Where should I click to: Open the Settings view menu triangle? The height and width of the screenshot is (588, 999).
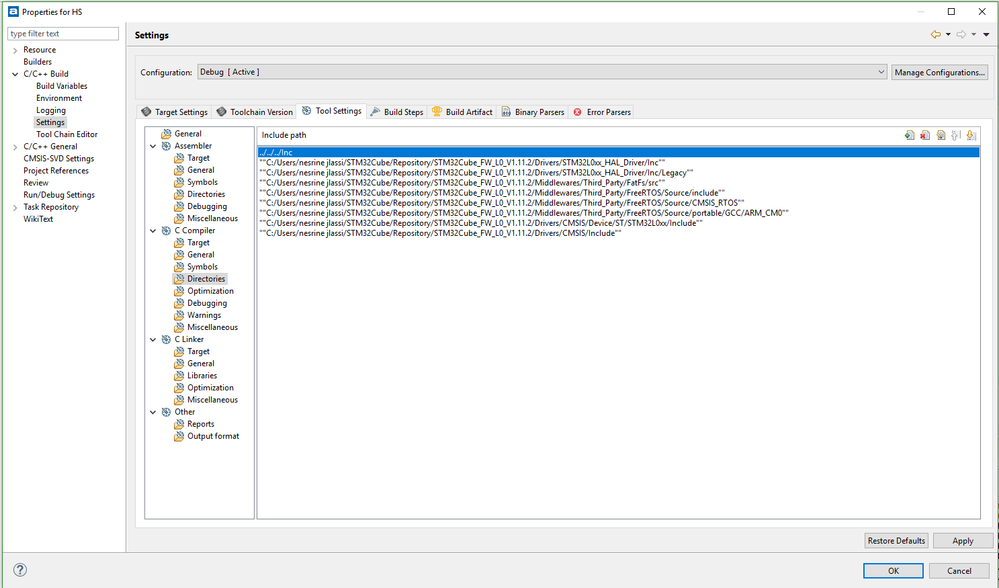[986, 35]
